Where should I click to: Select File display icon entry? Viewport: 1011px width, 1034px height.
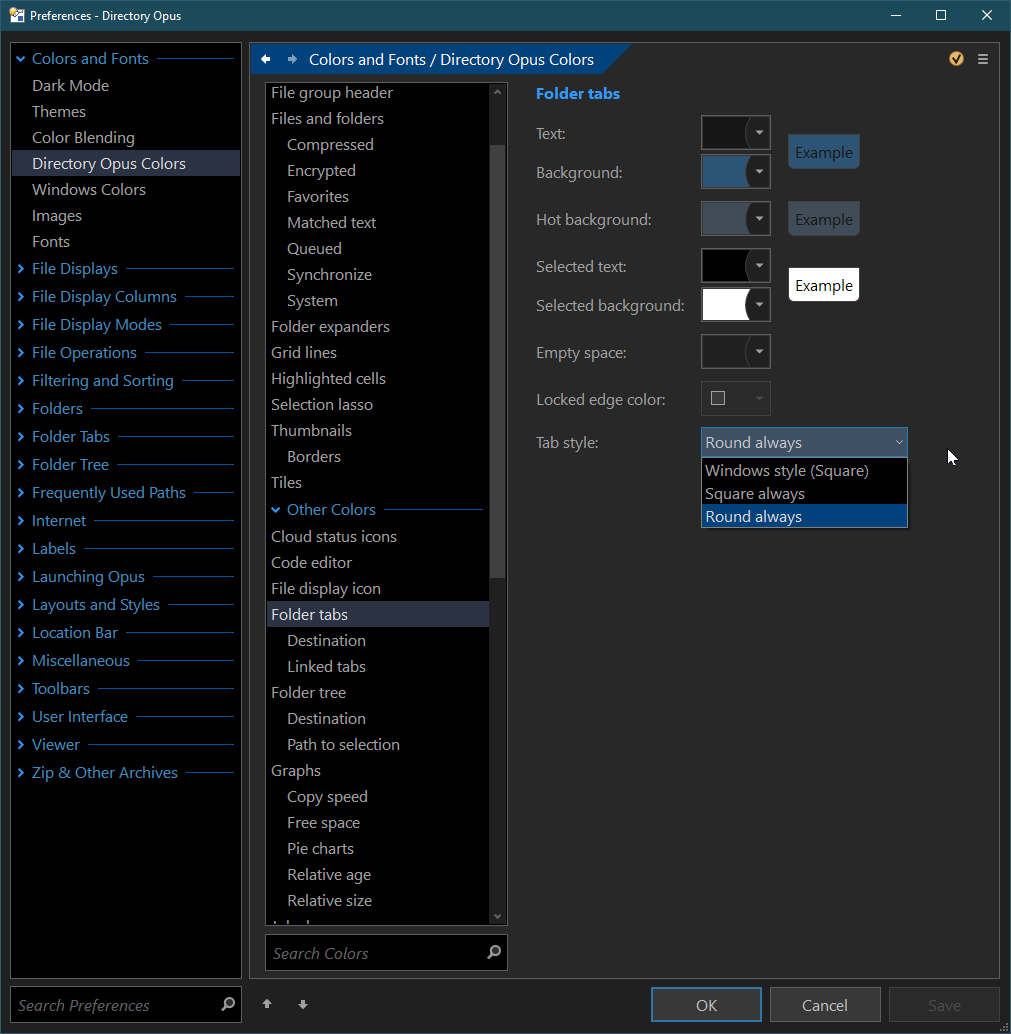click(326, 589)
